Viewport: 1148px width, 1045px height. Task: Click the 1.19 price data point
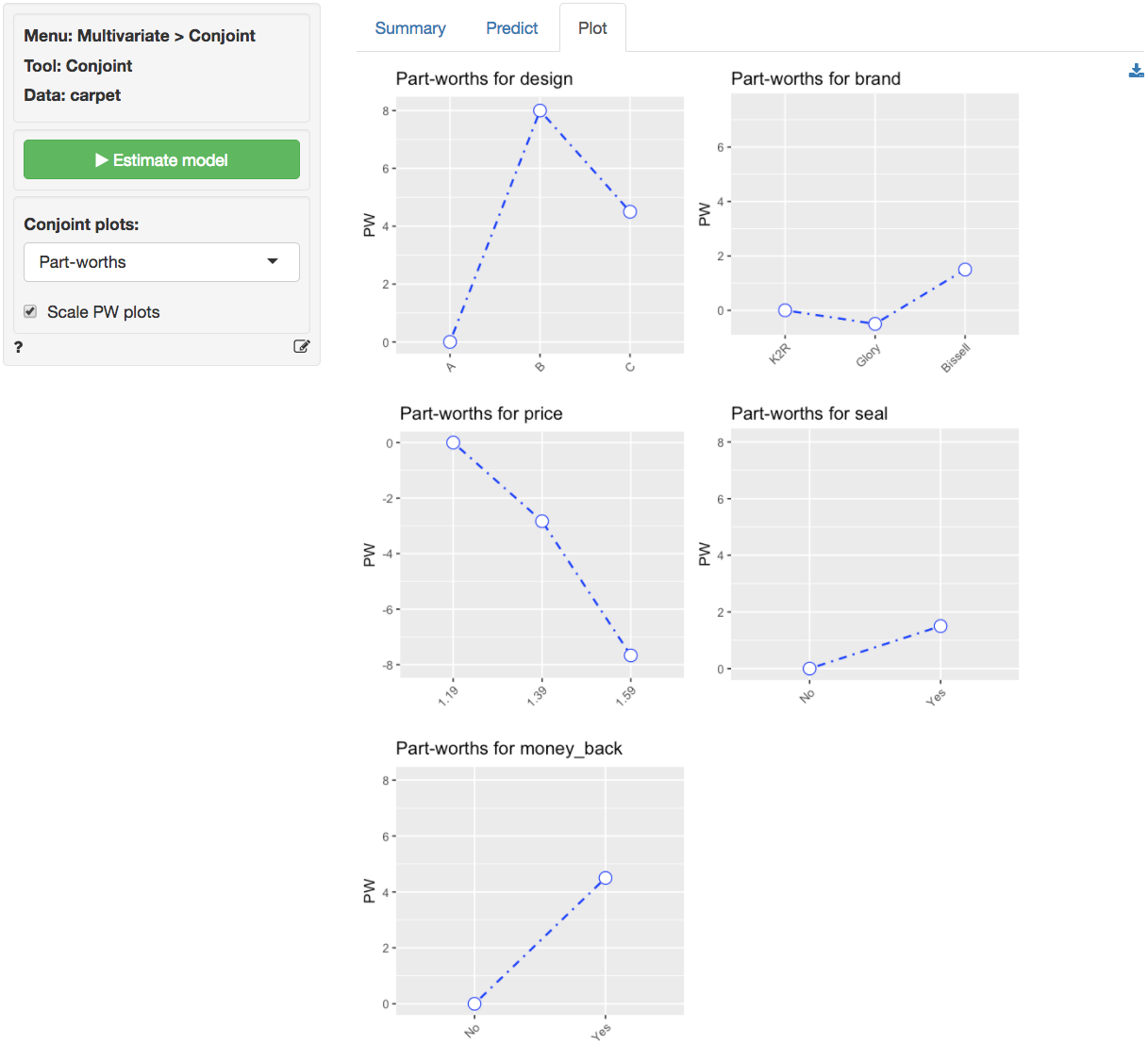click(454, 442)
